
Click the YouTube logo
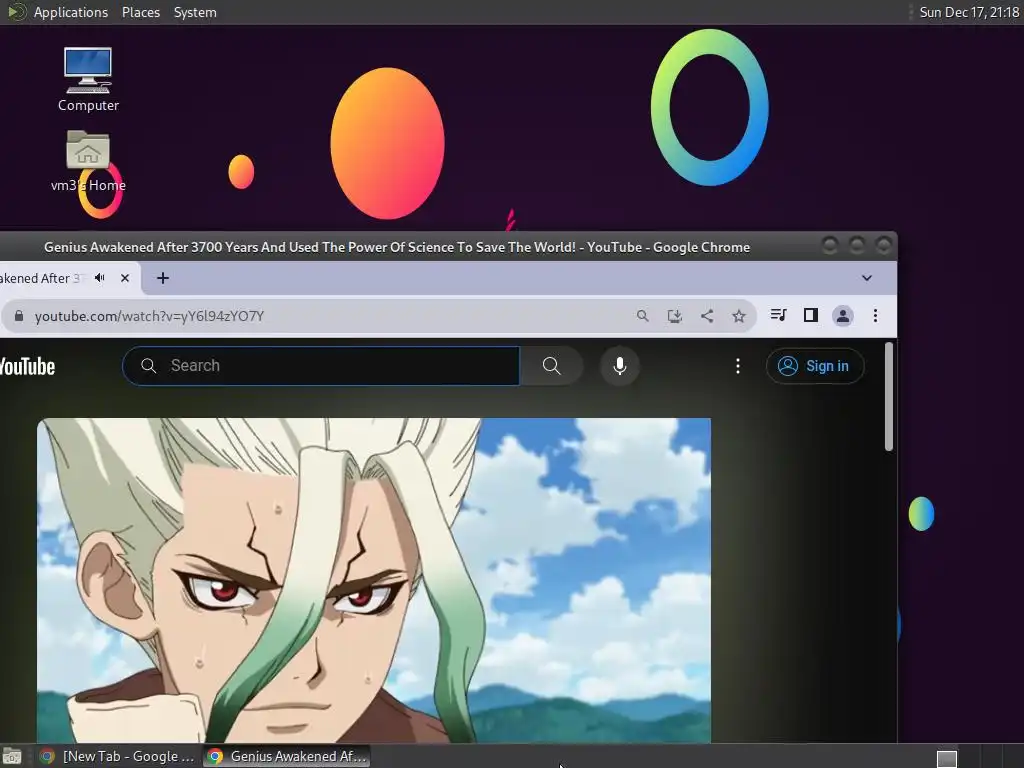27,366
